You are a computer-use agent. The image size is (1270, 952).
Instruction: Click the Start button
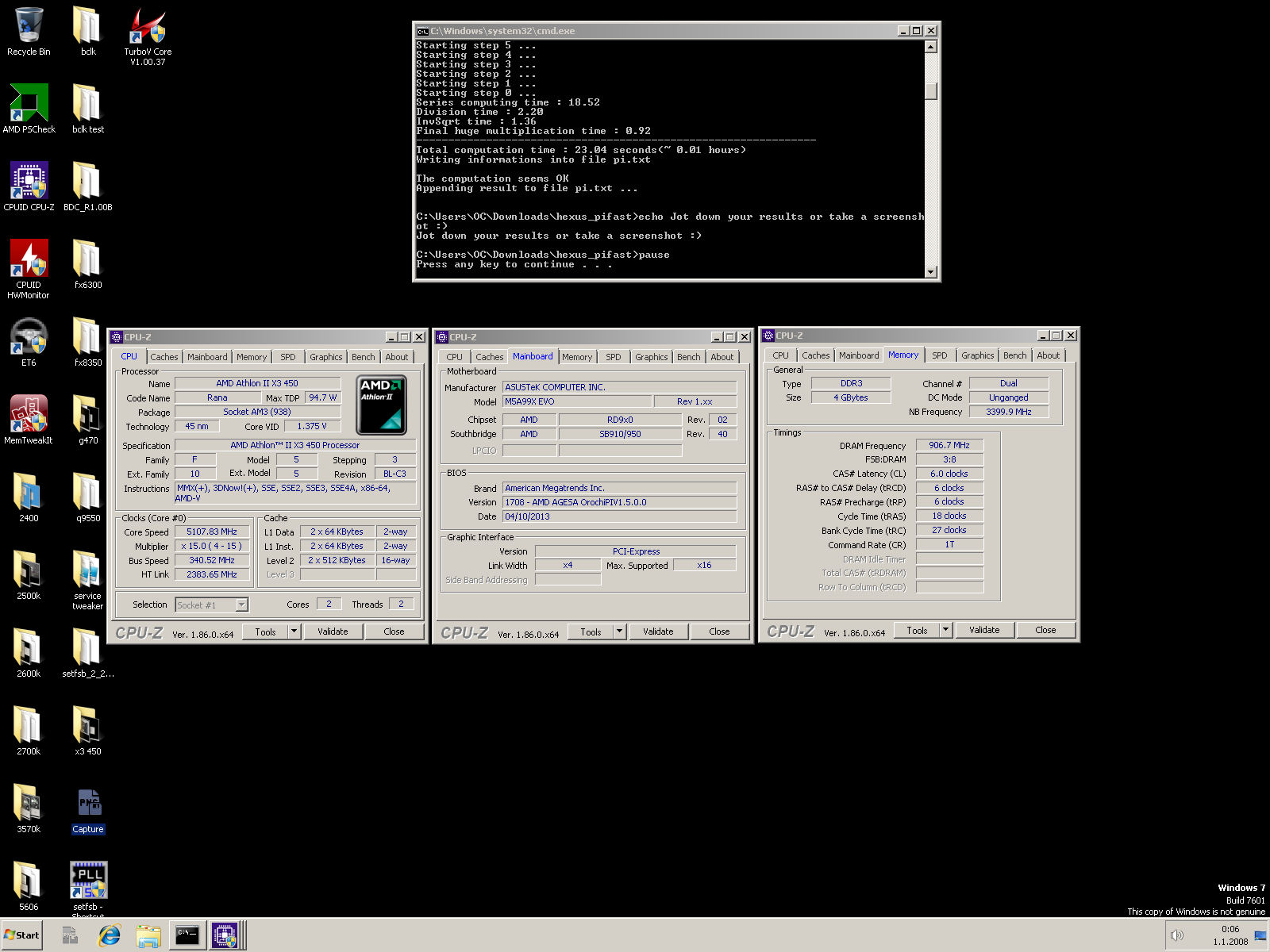[22, 935]
